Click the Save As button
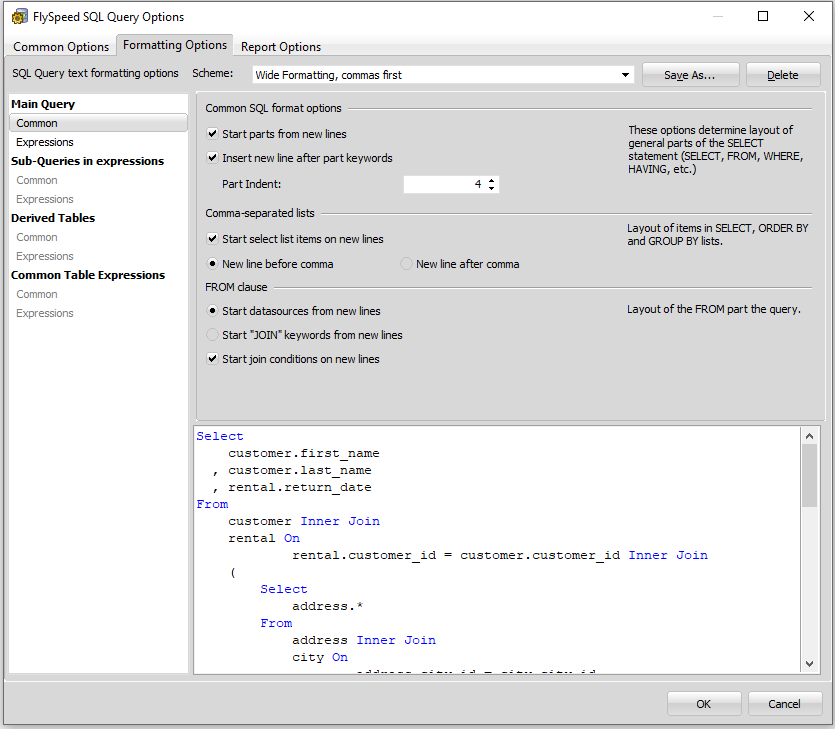The width and height of the screenshot is (835, 729). click(x=690, y=74)
